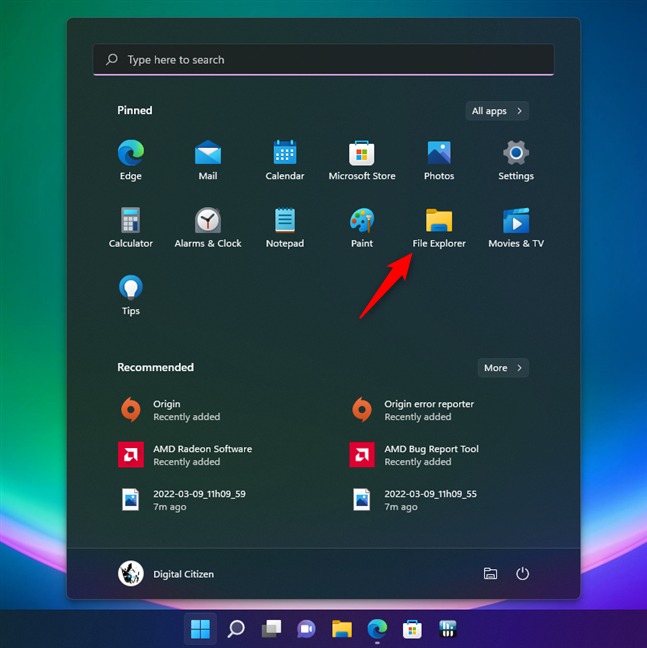Open the Edge pinned app
The height and width of the screenshot is (648, 647).
click(x=131, y=160)
